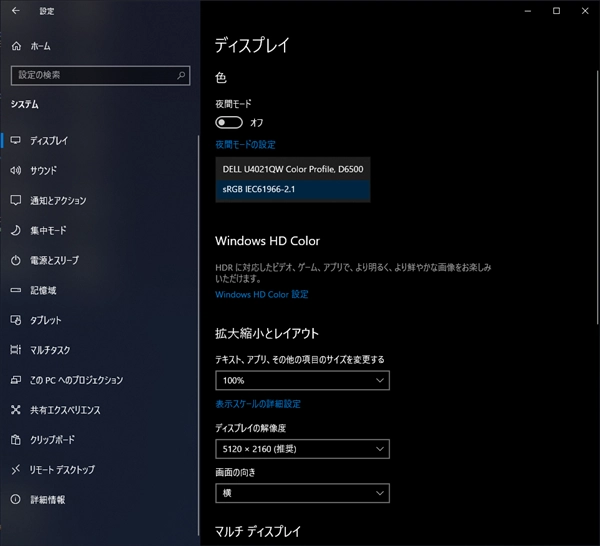Open the scale 100% dropdown

click(302, 380)
